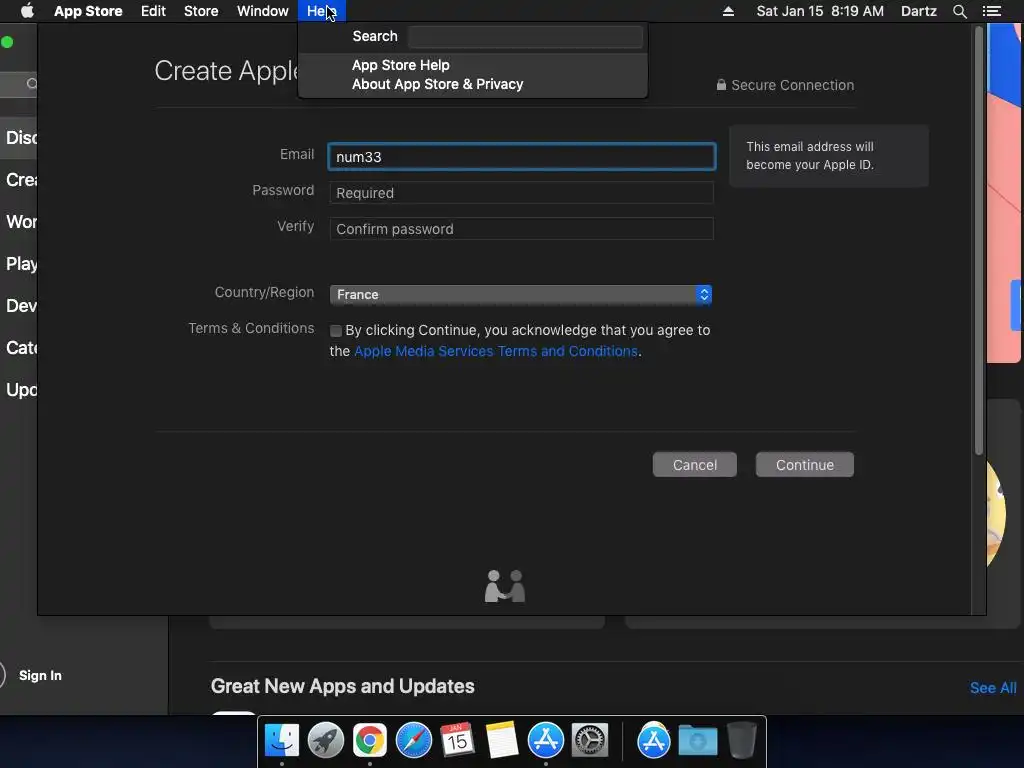Open Notification Center list icon
Image resolution: width=1024 pixels, height=768 pixels.
991,11
